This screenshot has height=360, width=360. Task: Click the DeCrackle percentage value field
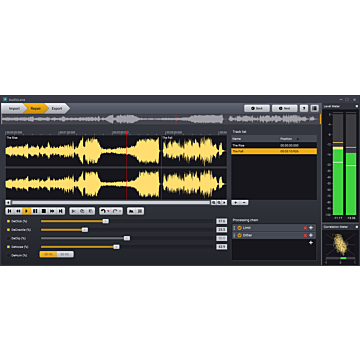221,230
